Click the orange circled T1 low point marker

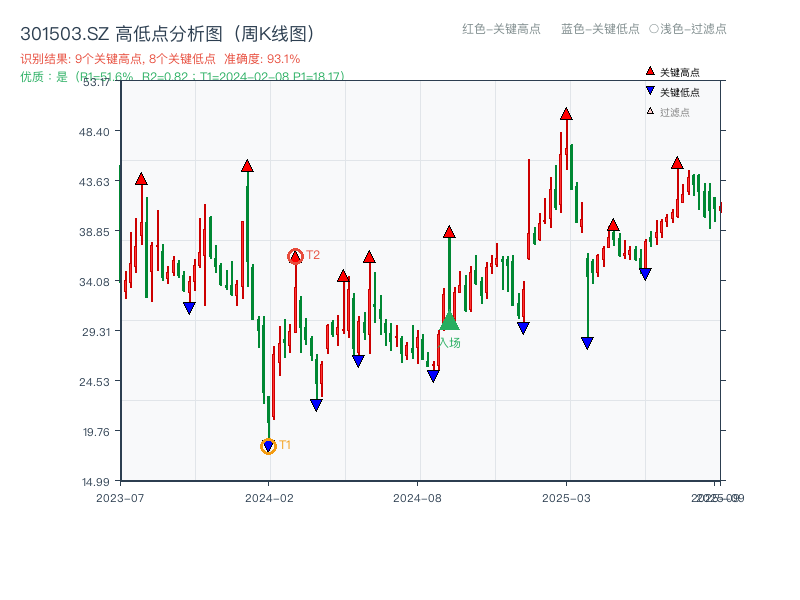[267, 446]
